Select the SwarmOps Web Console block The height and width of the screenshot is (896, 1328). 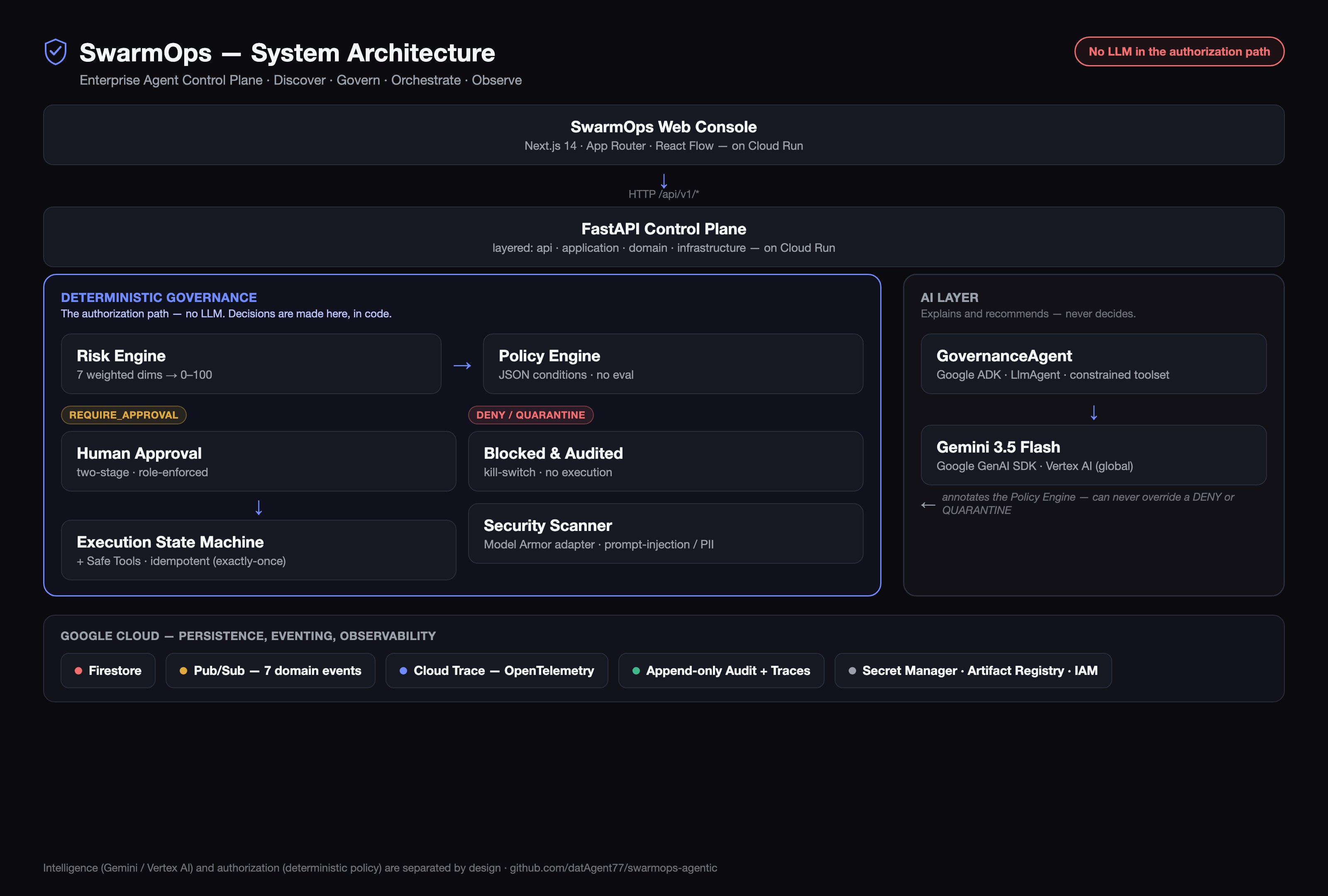pos(664,135)
